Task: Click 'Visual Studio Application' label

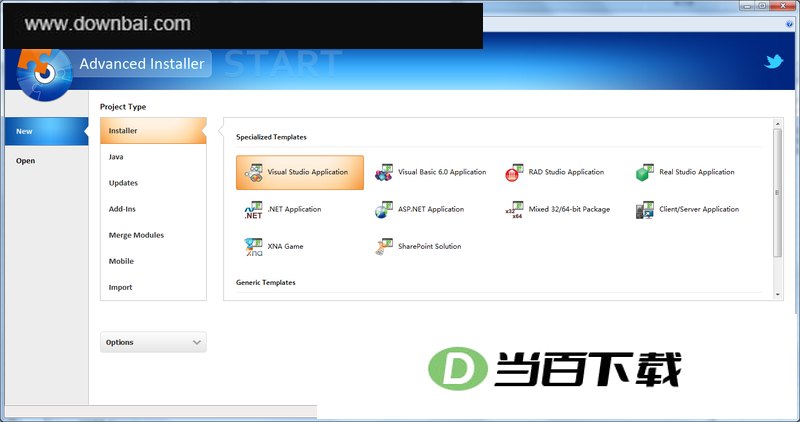Action: click(x=308, y=172)
